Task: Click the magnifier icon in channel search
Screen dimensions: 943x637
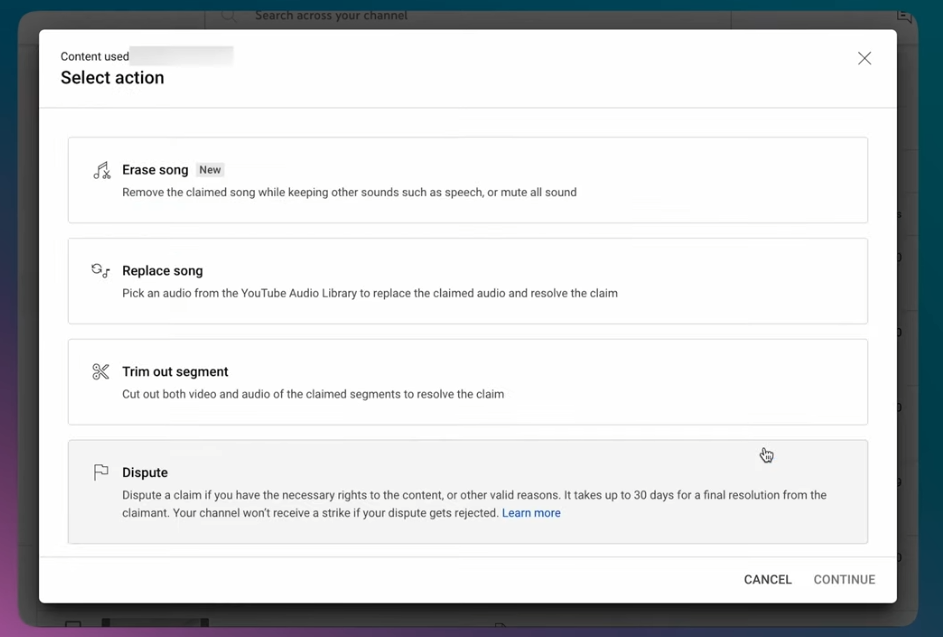Action: (x=229, y=16)
